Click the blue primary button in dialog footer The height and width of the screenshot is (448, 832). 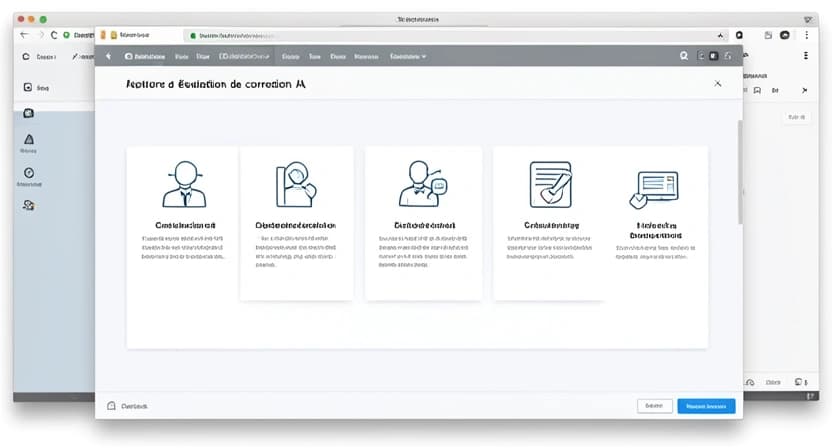(706, 406)
